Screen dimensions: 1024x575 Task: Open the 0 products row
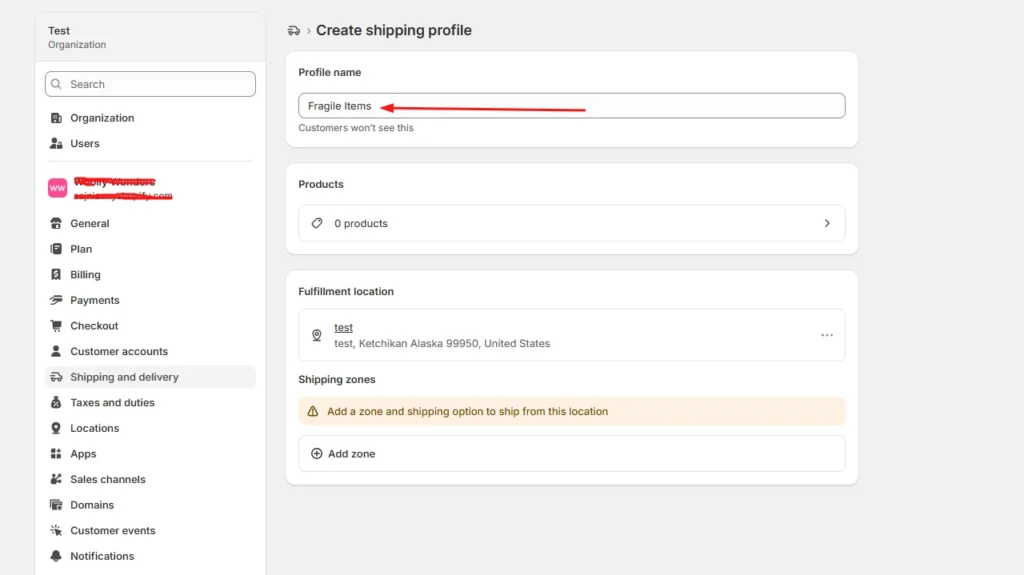tap(571, 223)
